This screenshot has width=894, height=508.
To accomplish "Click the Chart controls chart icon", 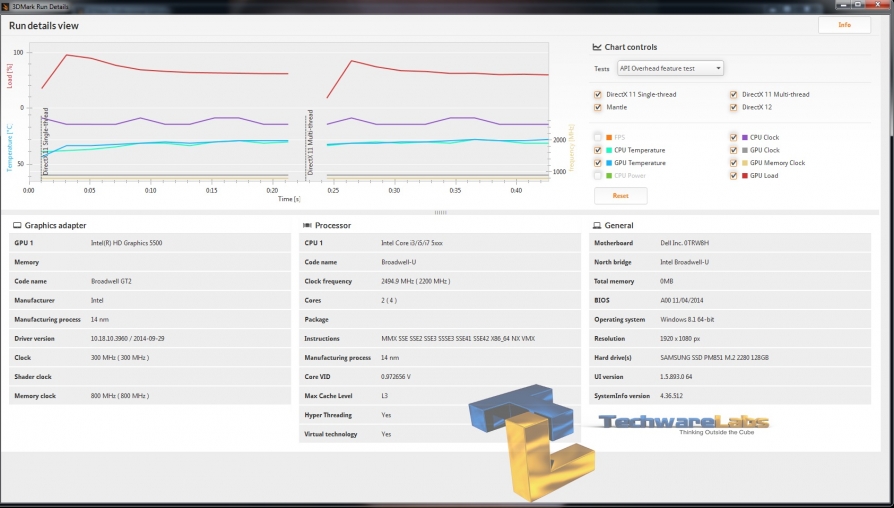I will coord(597,47).
